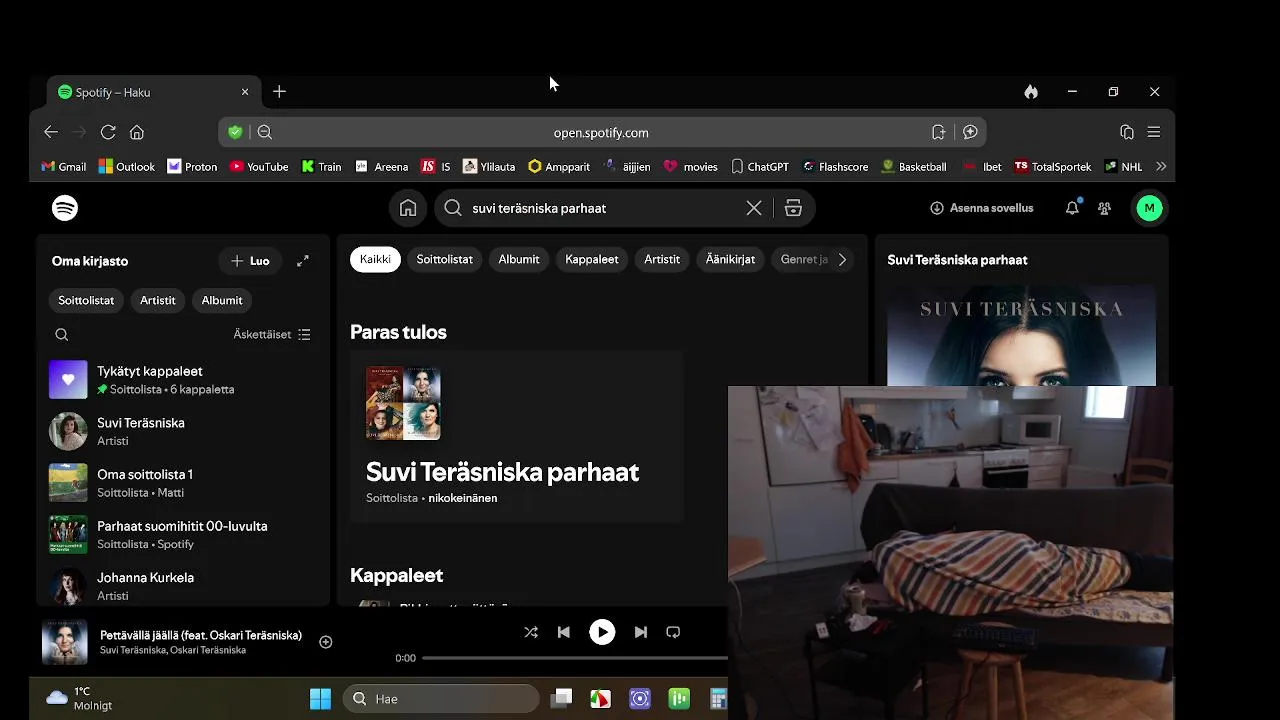Open Tykätyt kappaleet playlist

(x=183, y=380)
